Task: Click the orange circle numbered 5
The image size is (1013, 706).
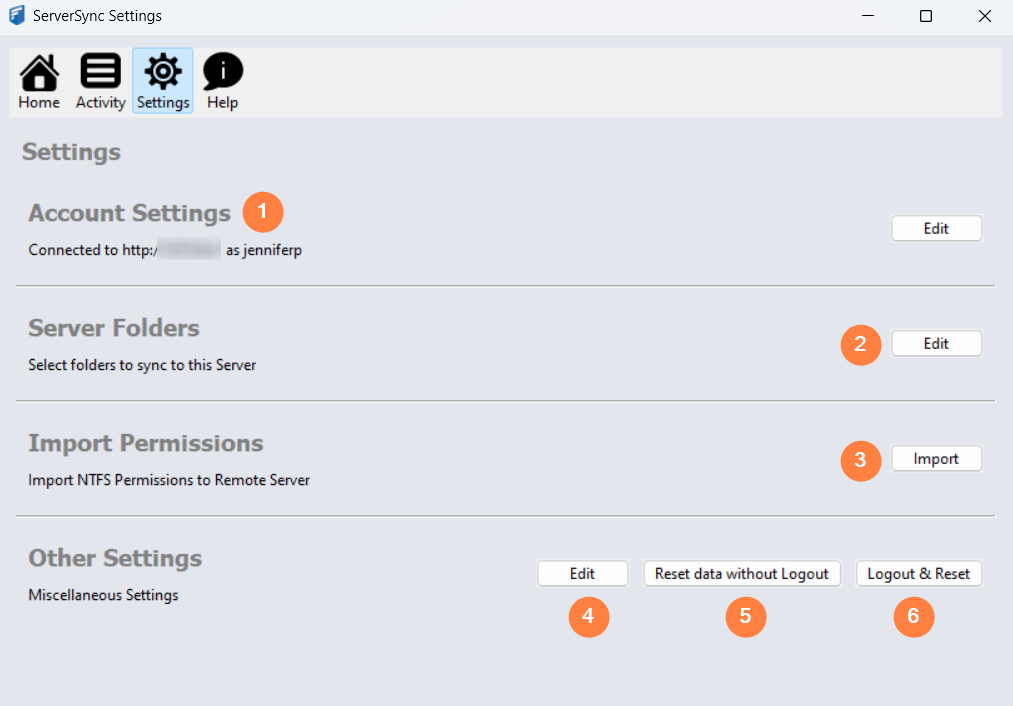Action: click(x=746, y=617)
